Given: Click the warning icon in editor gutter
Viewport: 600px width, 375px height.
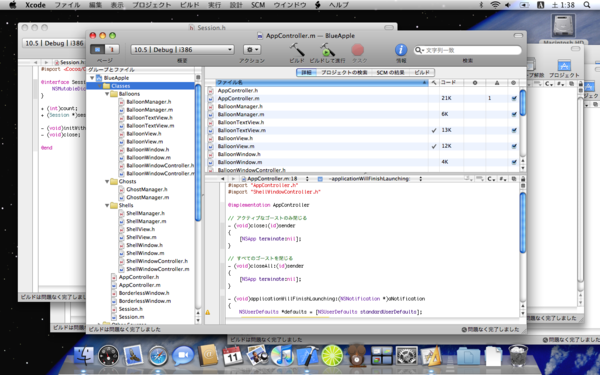Looking at the screenshot, I should click(208, 312).
